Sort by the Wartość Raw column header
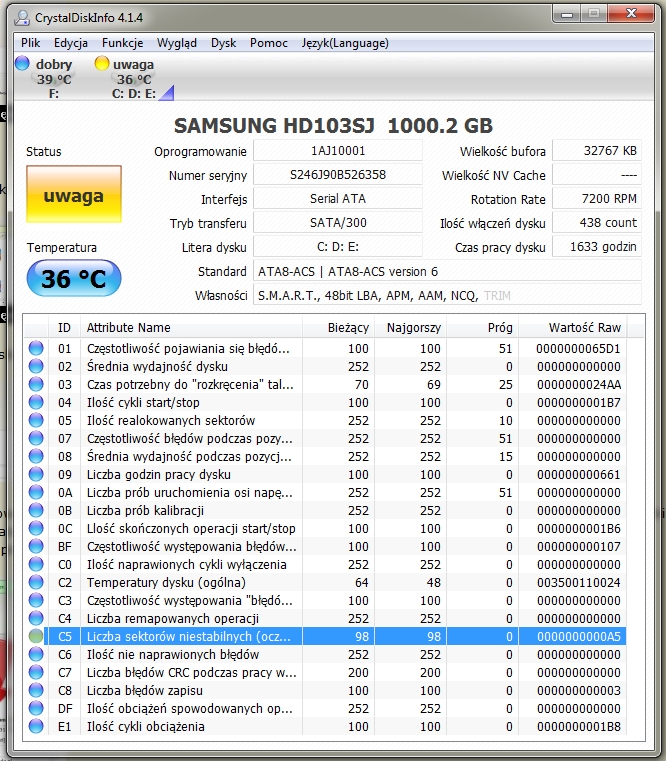The height and width of the screenshot is (761, 666). click(x=573, y=328)
